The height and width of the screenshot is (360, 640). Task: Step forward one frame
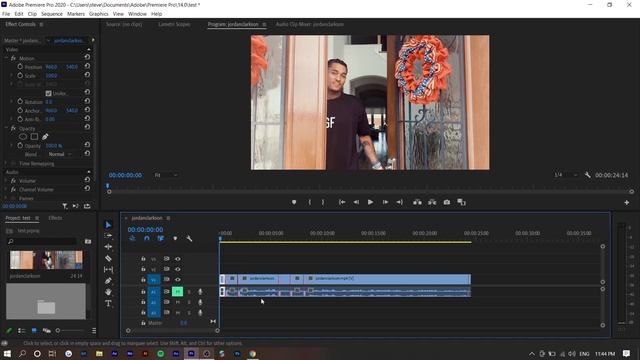click(385, 202)
